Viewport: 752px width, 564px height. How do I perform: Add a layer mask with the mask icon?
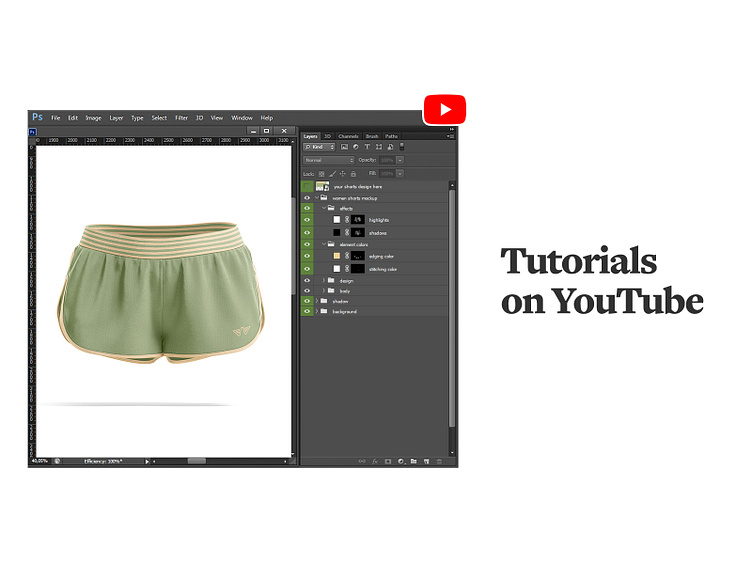point(387,461)
